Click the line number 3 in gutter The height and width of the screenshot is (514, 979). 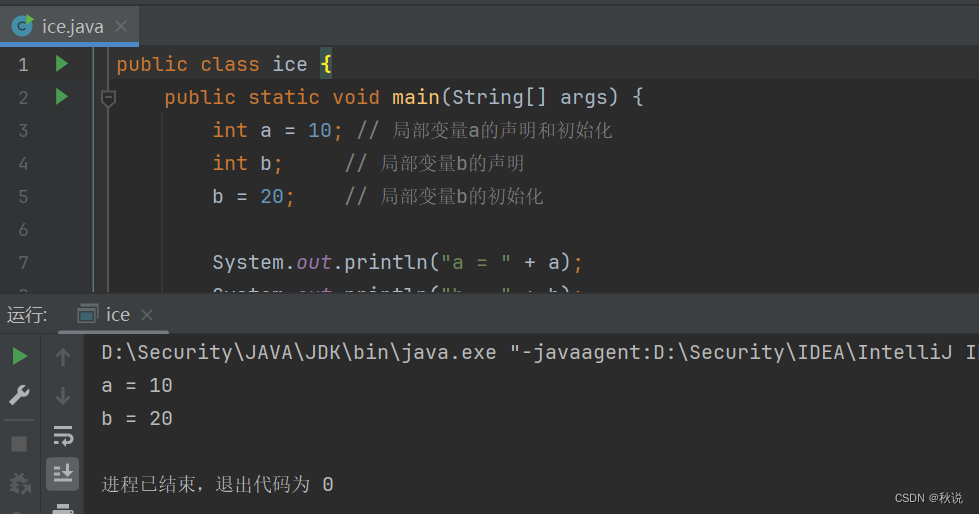point(23,131)
